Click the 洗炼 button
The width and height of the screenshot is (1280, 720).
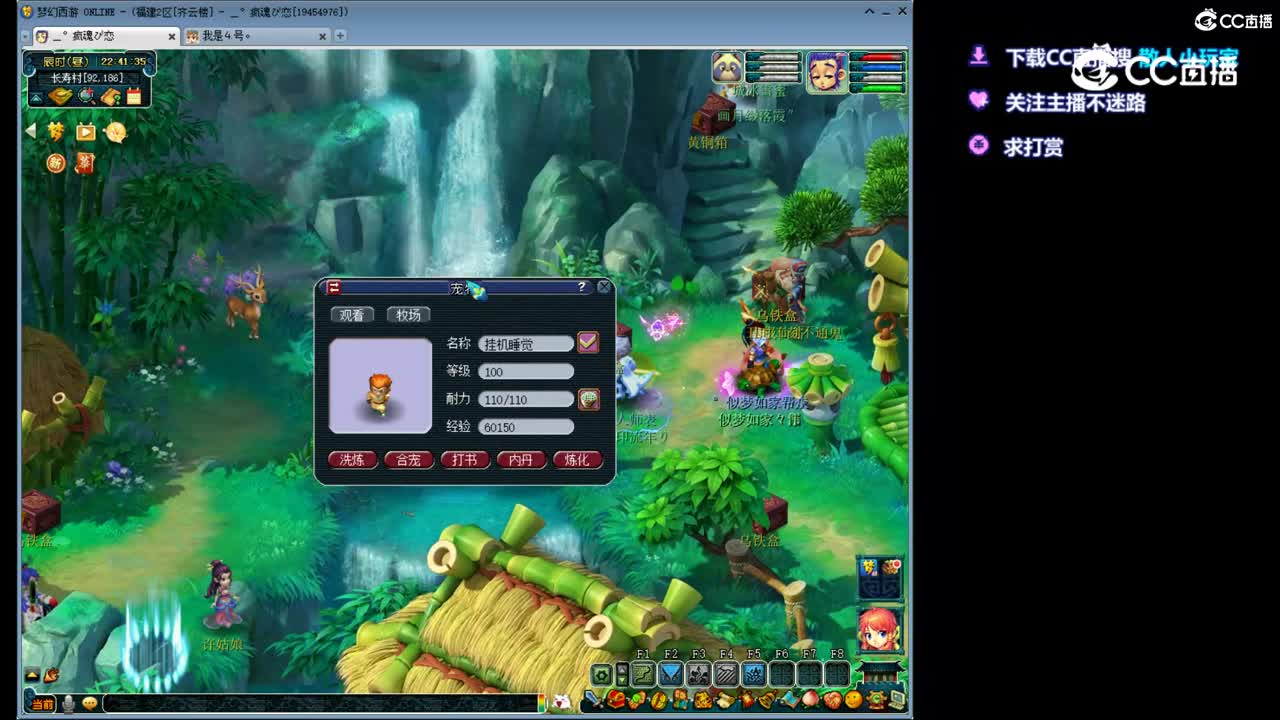[x=352, y=460]
